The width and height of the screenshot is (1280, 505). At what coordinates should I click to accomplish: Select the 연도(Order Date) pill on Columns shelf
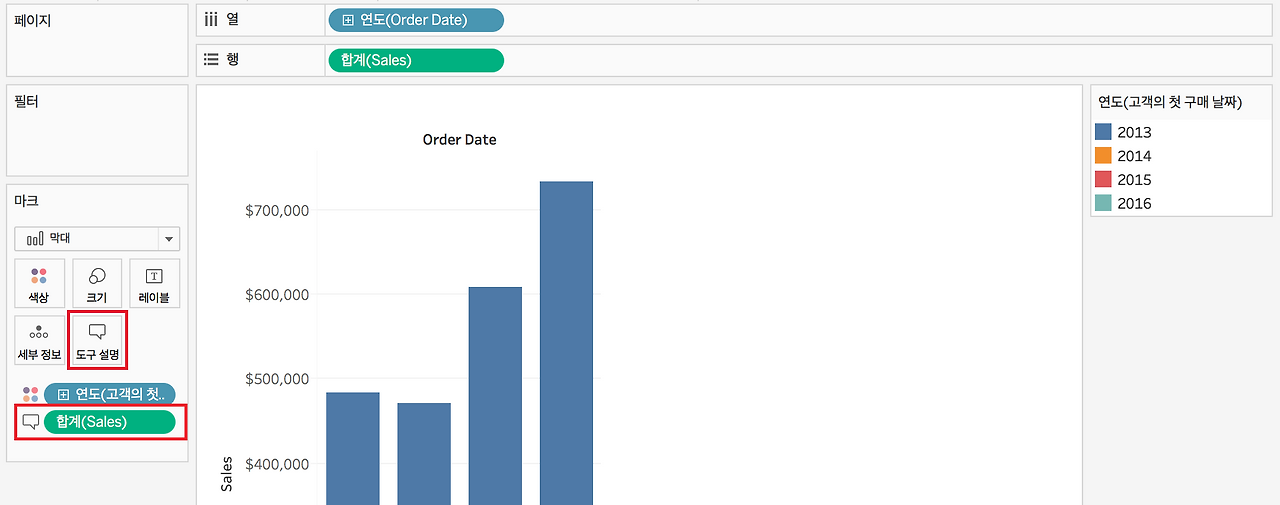[416, 20]
